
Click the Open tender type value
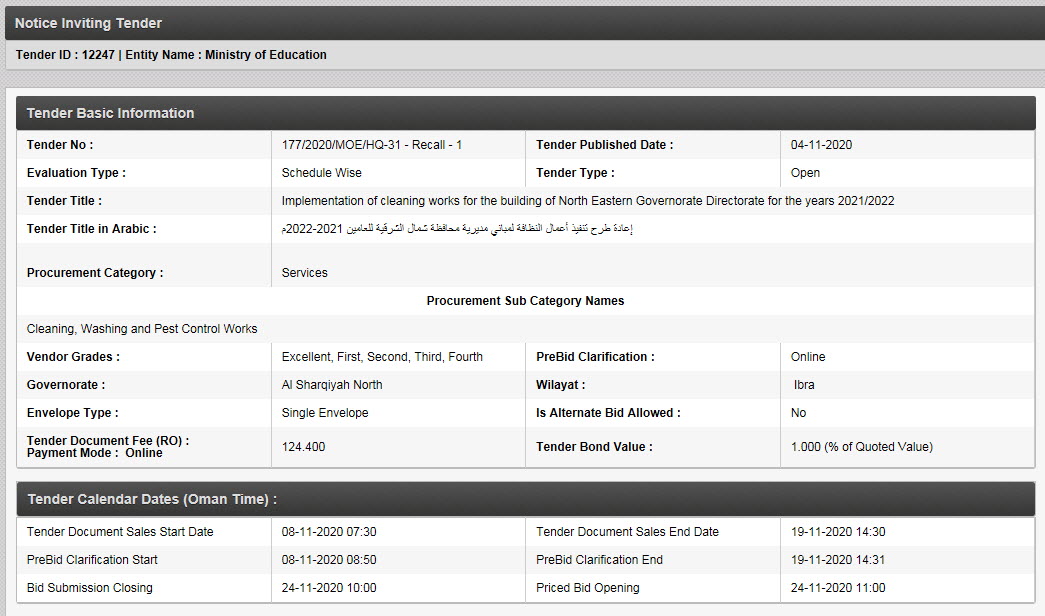(x=805, y=173)
